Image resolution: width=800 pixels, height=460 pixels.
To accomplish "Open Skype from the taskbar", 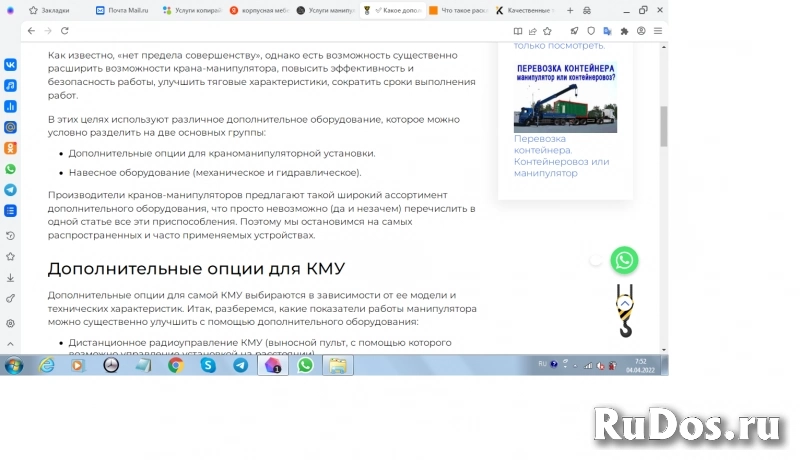I will pyautogui.click(x=208, y=366).
